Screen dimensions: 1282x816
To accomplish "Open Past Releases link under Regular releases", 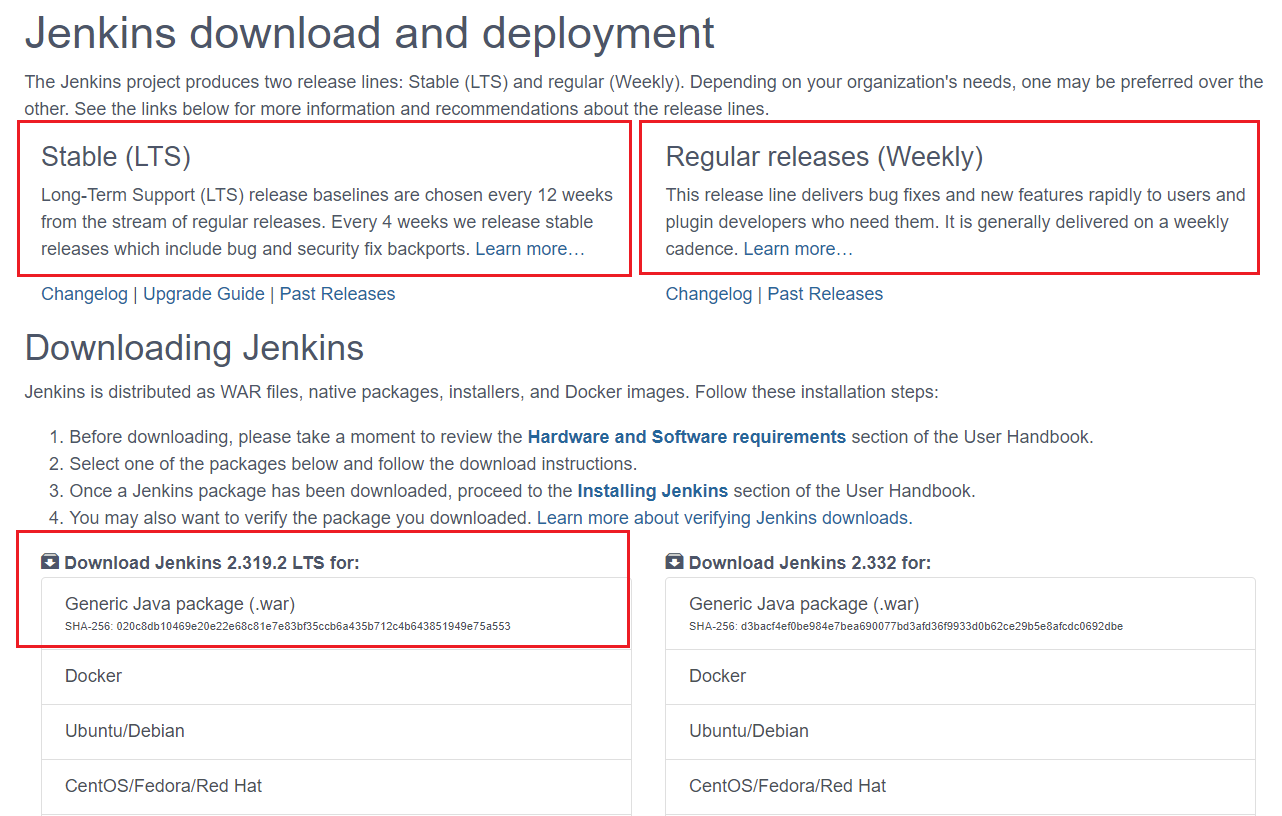I will pyautogui.click(x=825, y=294).
